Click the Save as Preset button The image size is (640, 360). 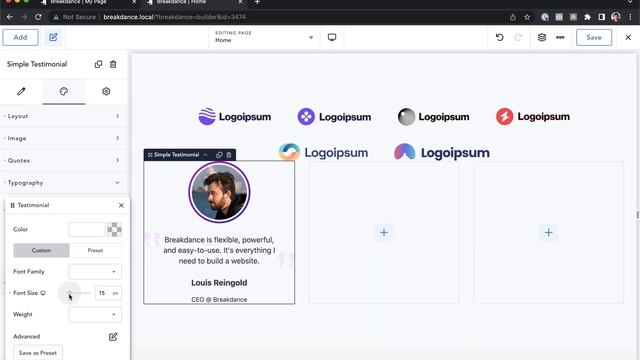point(38,353)
